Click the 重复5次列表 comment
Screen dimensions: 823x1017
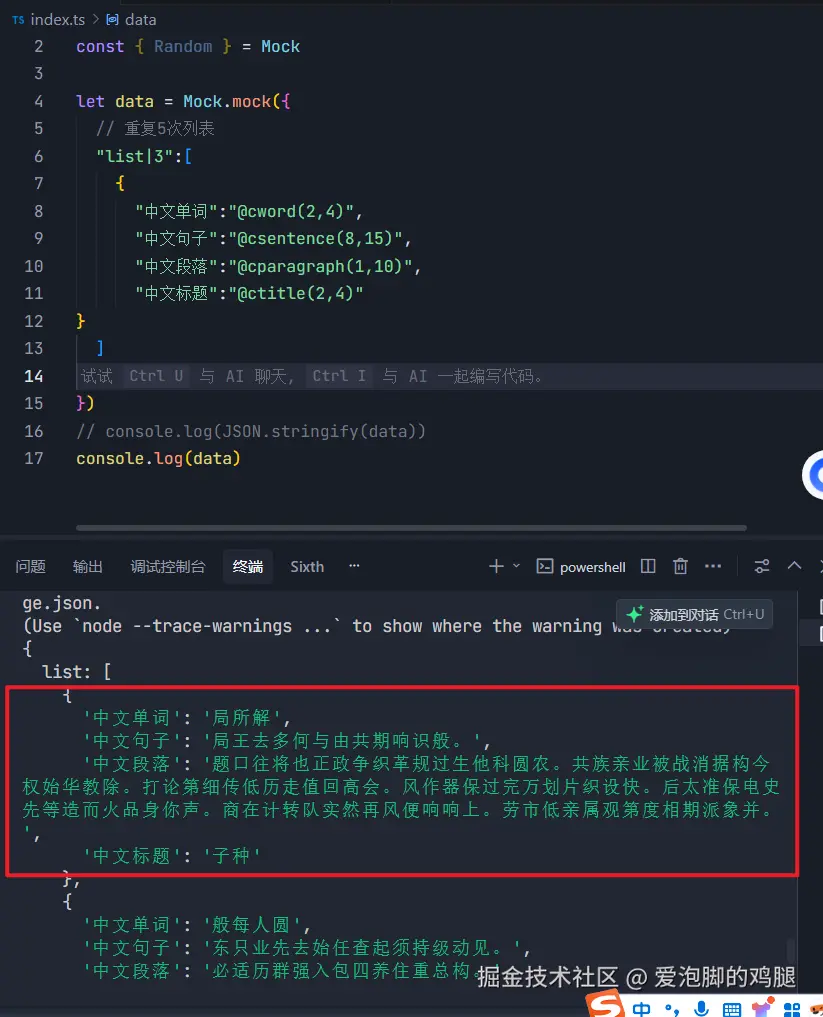point(155,128)
